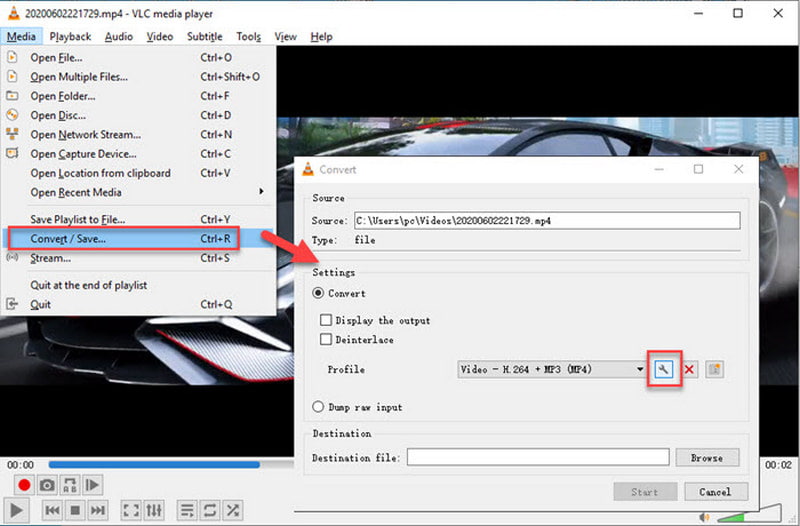Choose Open Location from clipboard
Screen dimensions: 800x526
click(138, 173)
